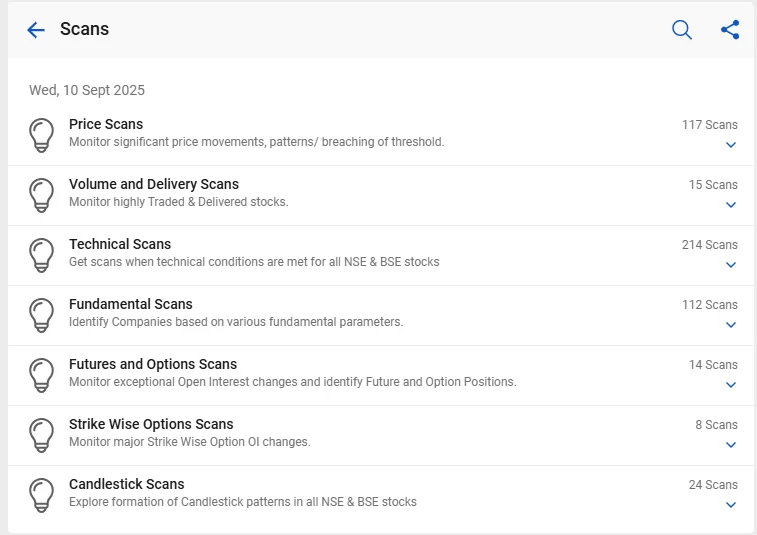The image size is (757, 535).
Task: Open the search magnifier icon
Action: pos(682,30)
